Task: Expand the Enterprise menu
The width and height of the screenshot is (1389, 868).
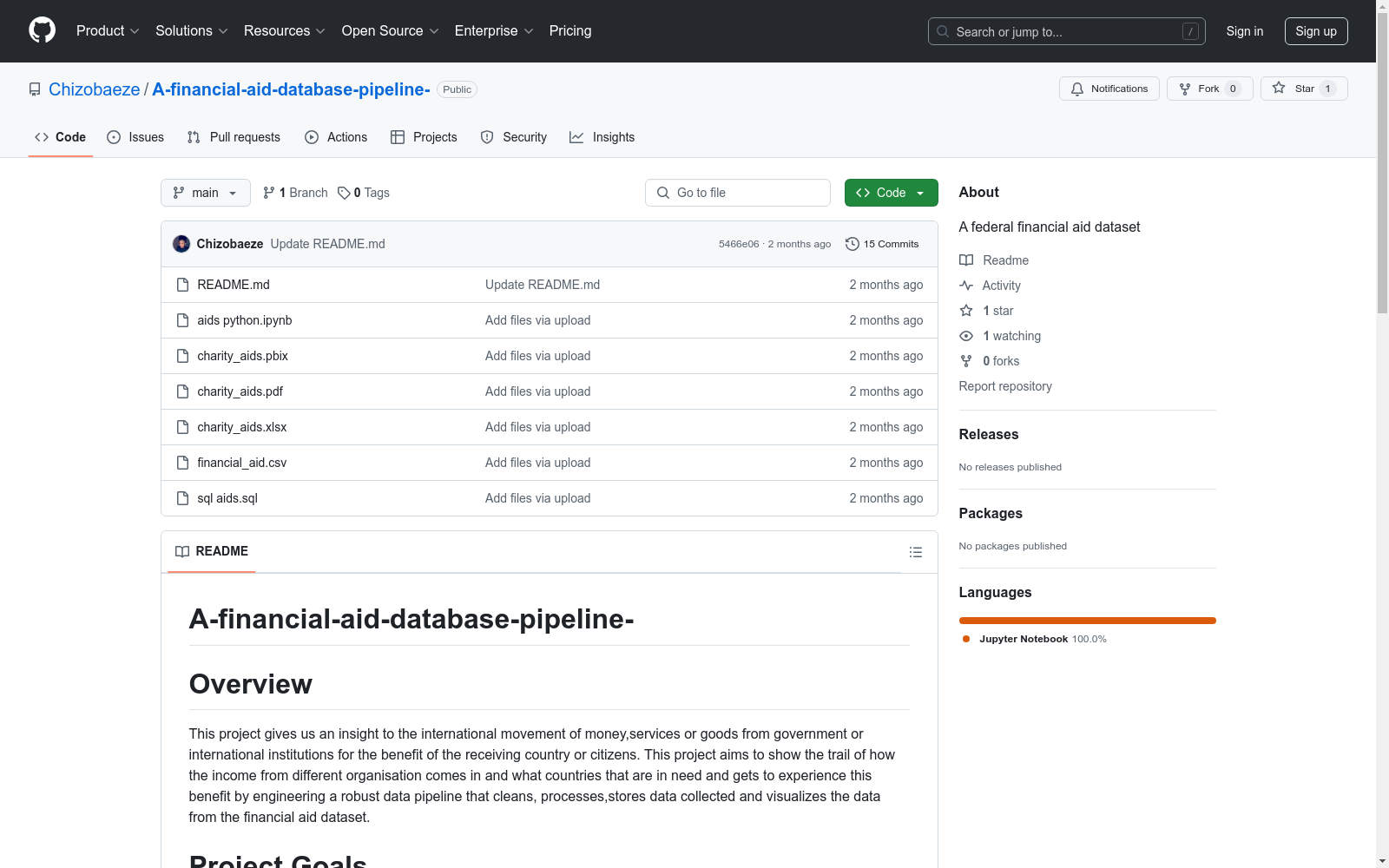Action: [x=495, y=30]
